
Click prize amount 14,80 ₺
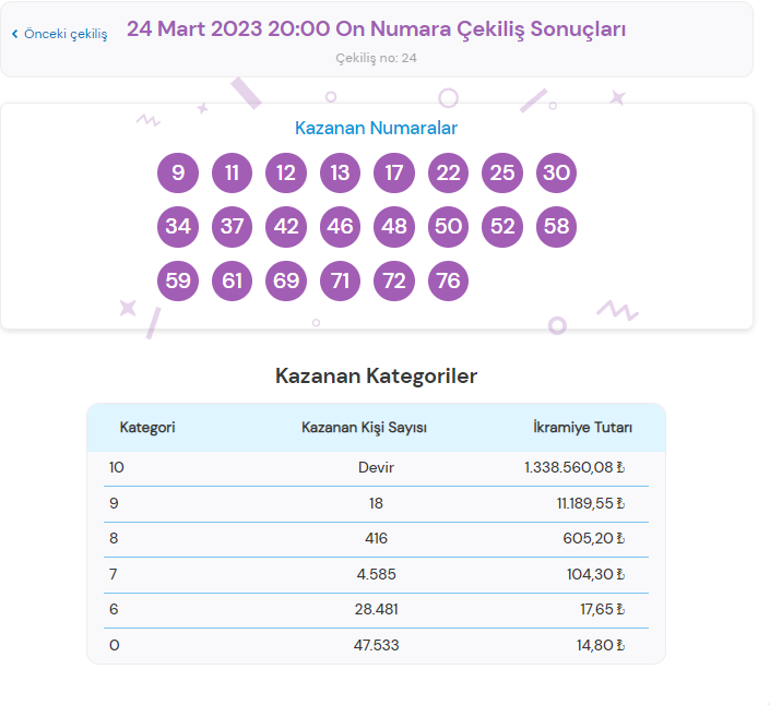[601, 645]
